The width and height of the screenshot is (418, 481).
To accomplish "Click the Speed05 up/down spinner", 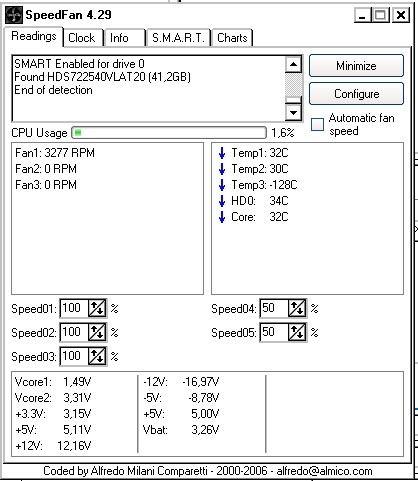I will pyautogui.click(x=297, y=332).
